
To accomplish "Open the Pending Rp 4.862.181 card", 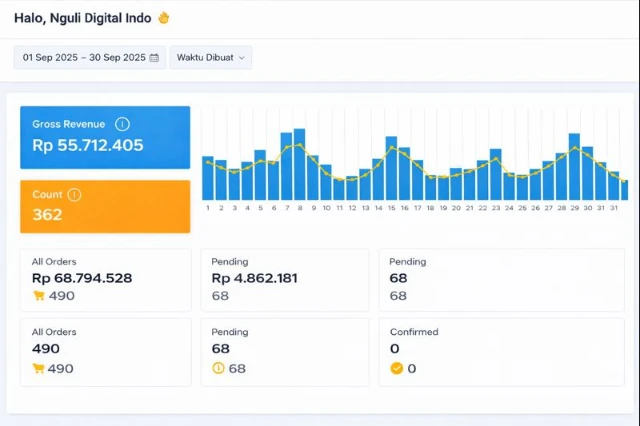I will 284,280.
